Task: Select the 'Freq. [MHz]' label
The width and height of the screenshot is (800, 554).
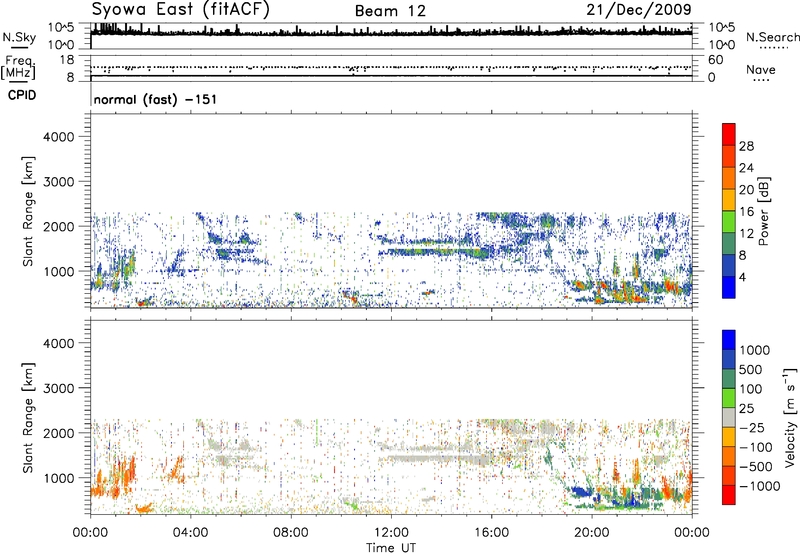Action: click(x=19, y=68)
